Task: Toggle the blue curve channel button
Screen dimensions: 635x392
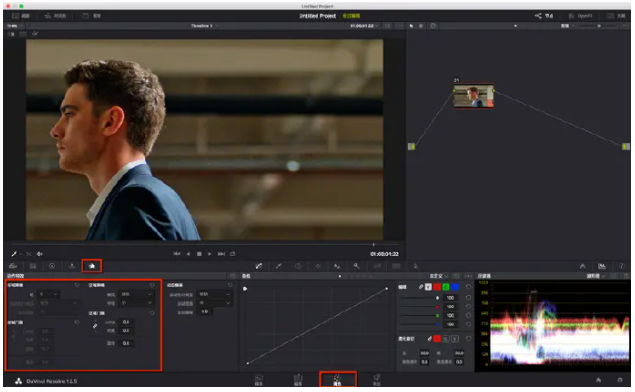Action: click(455, 287)
